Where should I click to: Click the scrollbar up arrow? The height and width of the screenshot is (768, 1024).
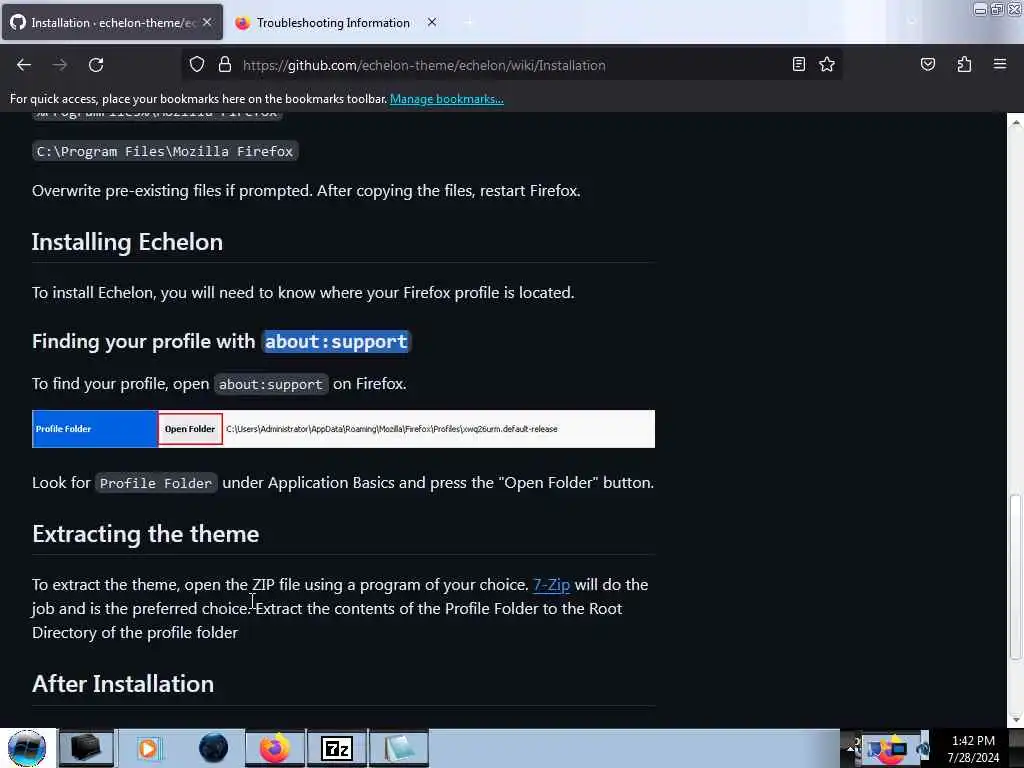1015,121
